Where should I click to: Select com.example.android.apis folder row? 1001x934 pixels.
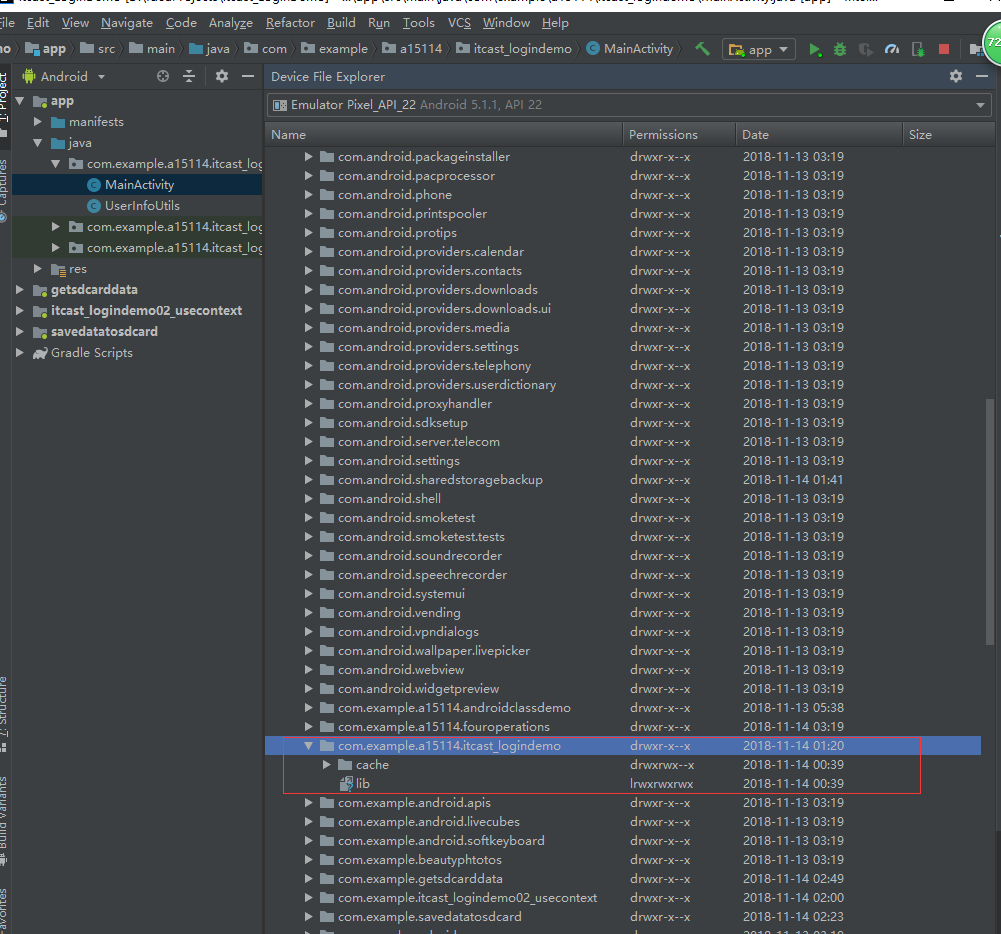[x=622, y=802]
